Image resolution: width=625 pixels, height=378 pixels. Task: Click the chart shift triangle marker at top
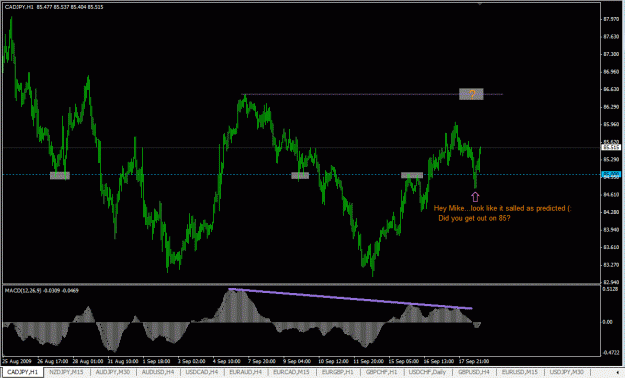click(480, 3)
